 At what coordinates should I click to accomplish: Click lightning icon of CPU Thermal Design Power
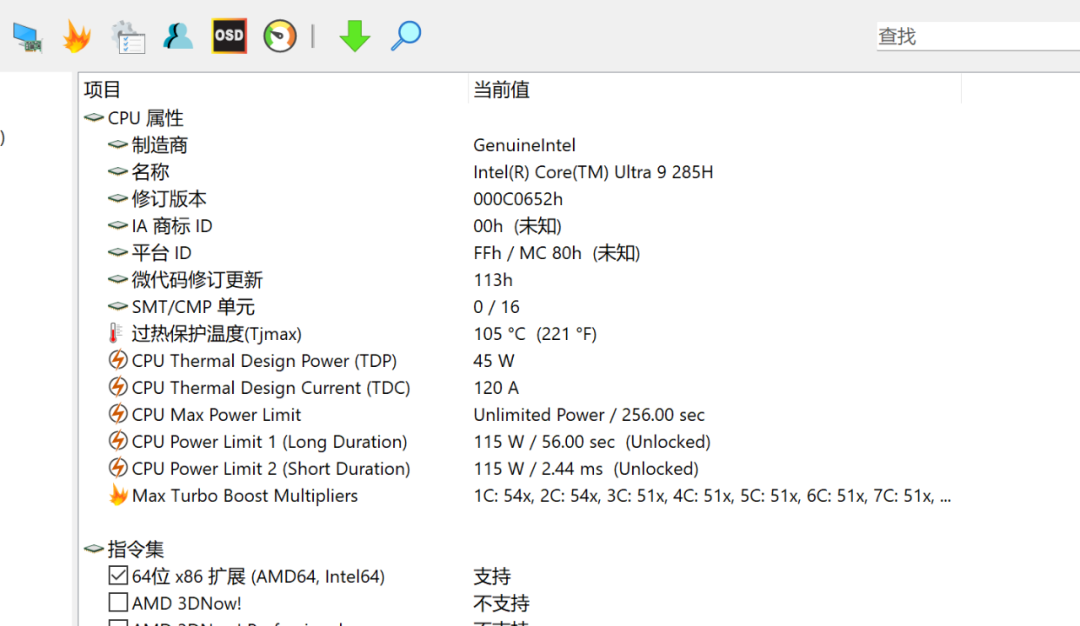pyautogui.click(x=118, y=360)
